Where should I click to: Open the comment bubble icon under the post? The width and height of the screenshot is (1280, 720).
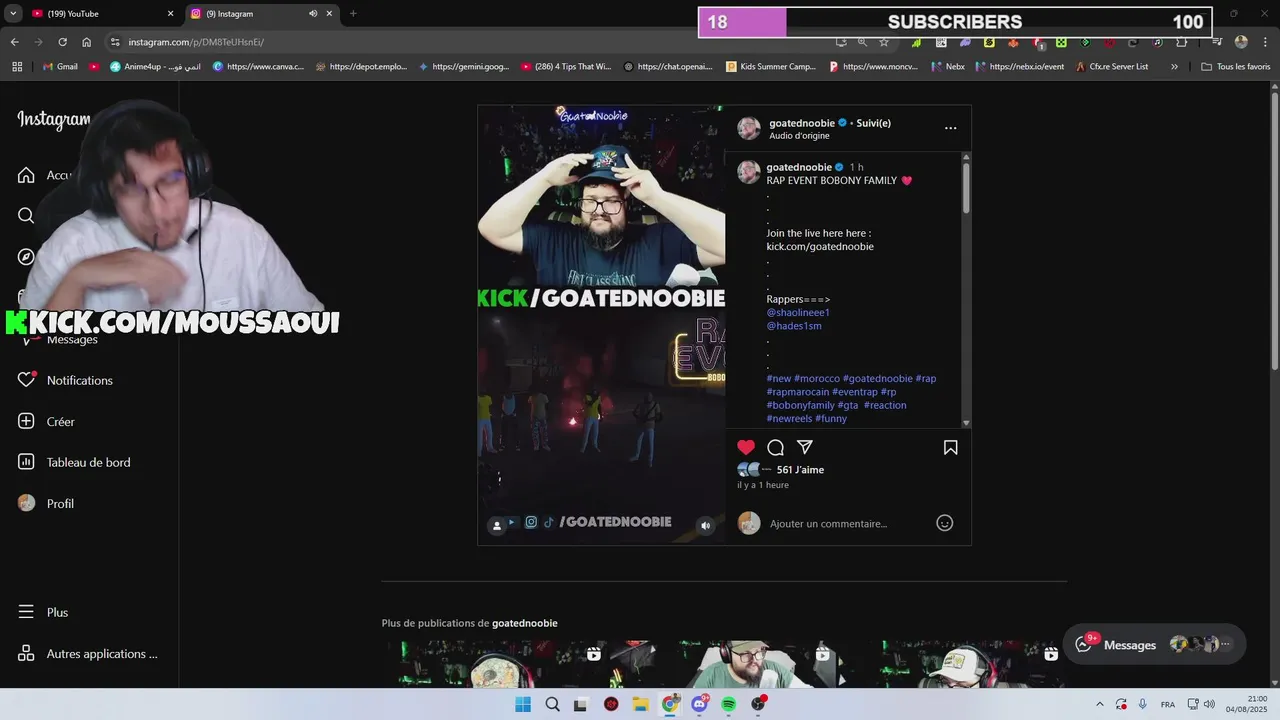[775, 447]
